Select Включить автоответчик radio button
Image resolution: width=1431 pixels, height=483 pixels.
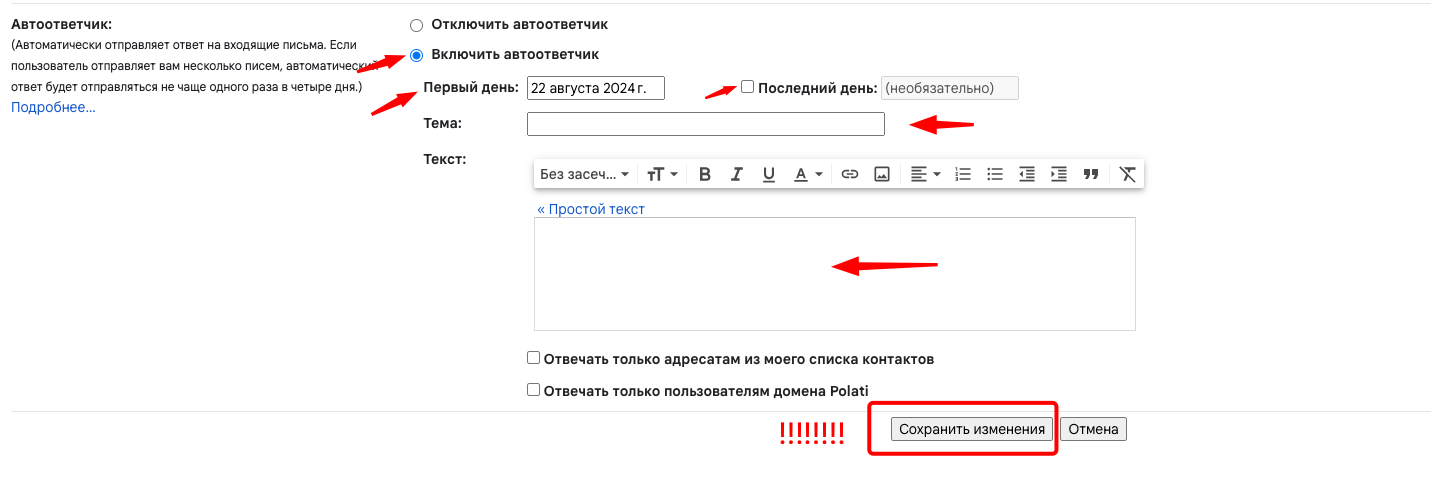coord(417,54)
